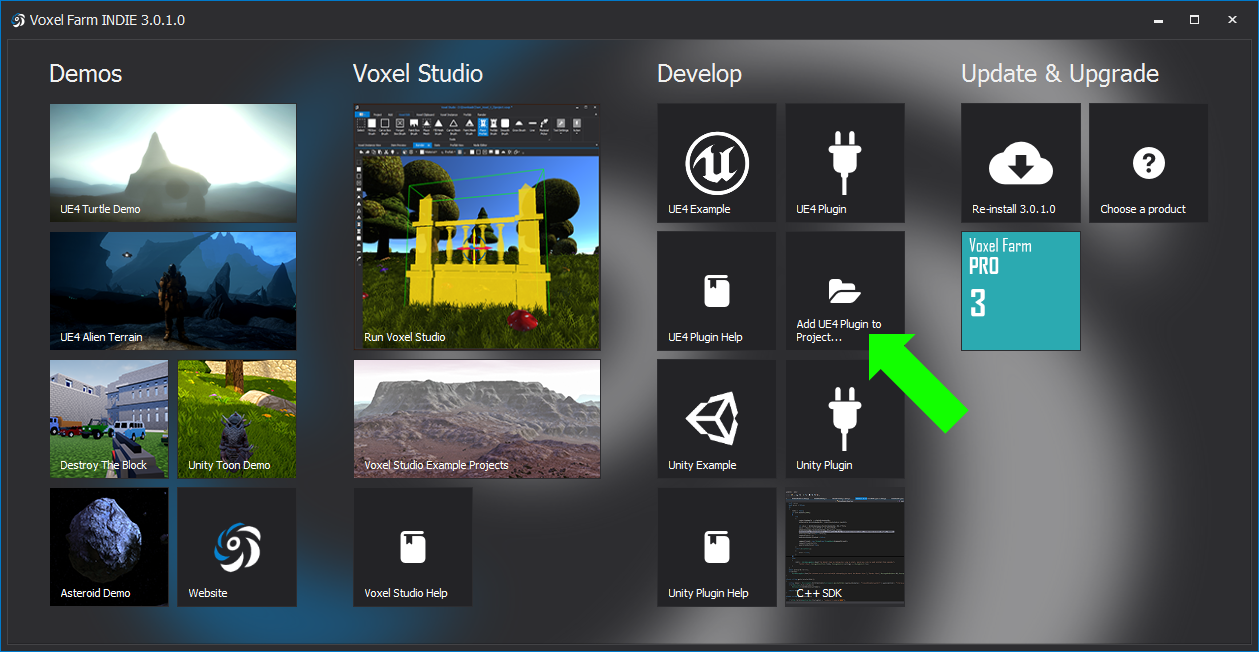
Task: Minimize the Voxel Farm window
Action: (1158, 20)
